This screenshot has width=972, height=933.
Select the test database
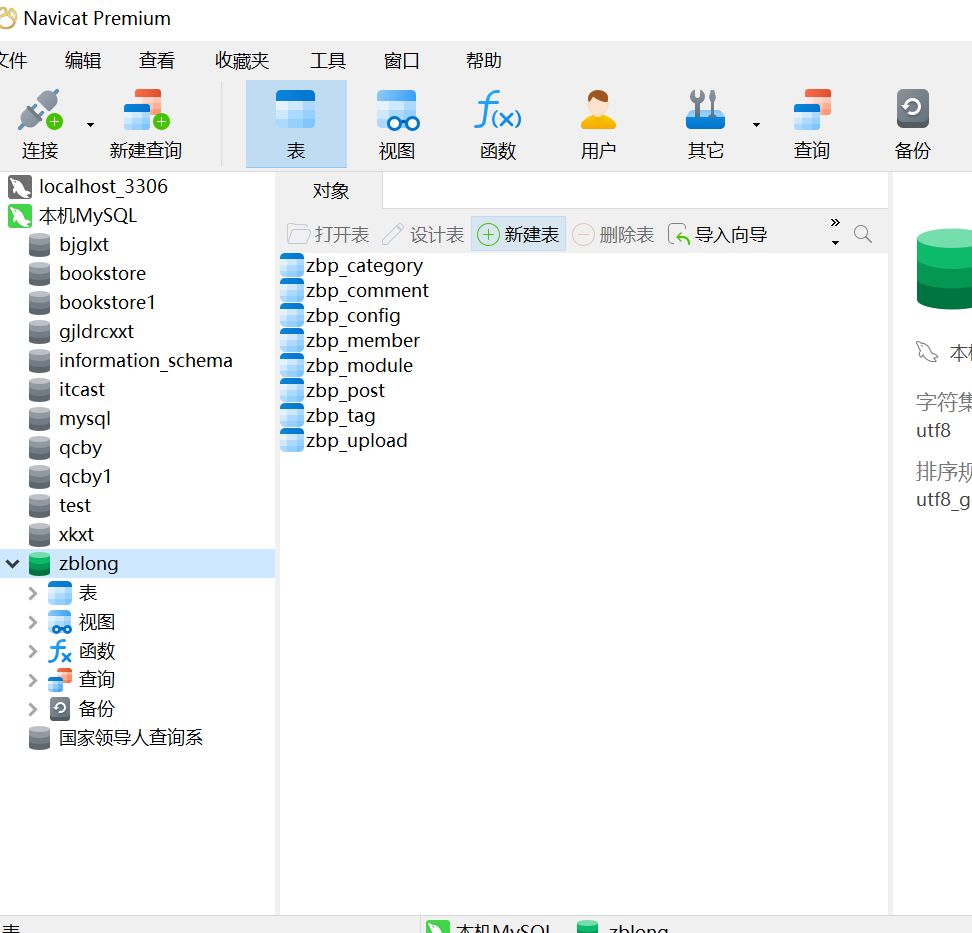[74, 505]
